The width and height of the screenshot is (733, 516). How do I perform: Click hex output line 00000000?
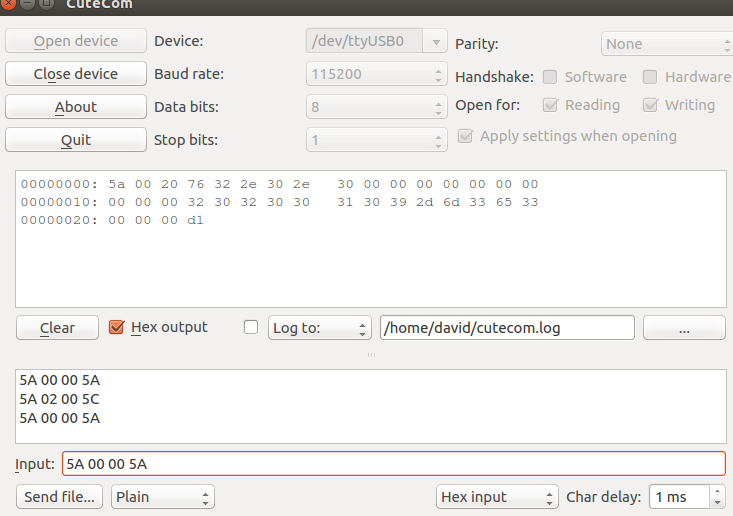click(280, 184)
